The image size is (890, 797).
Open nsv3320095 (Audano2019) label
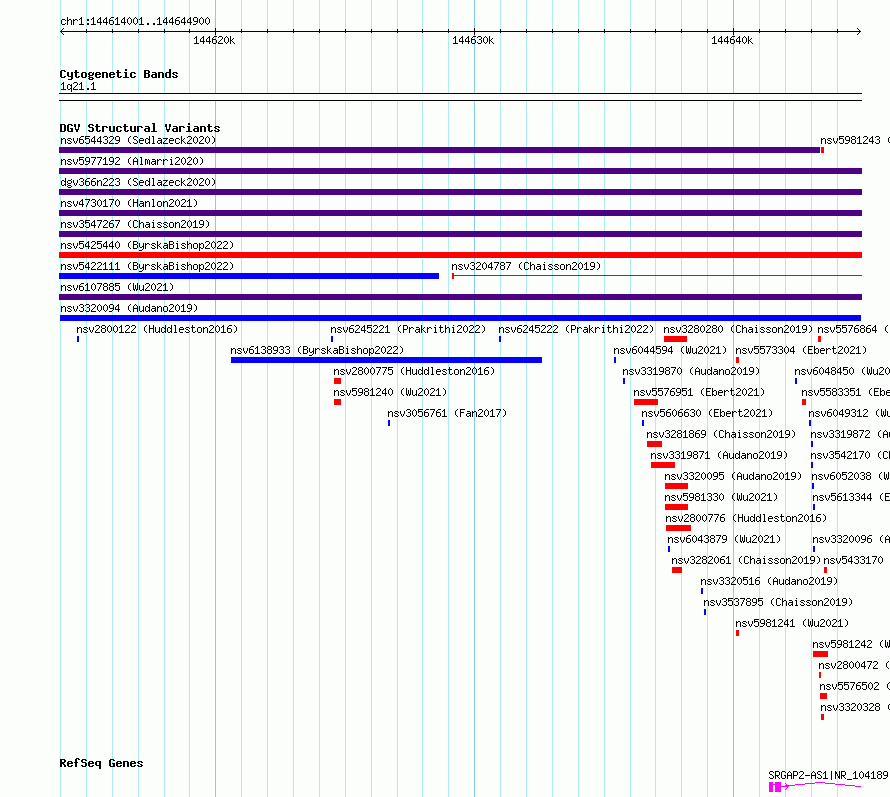(x=733, y=476)
